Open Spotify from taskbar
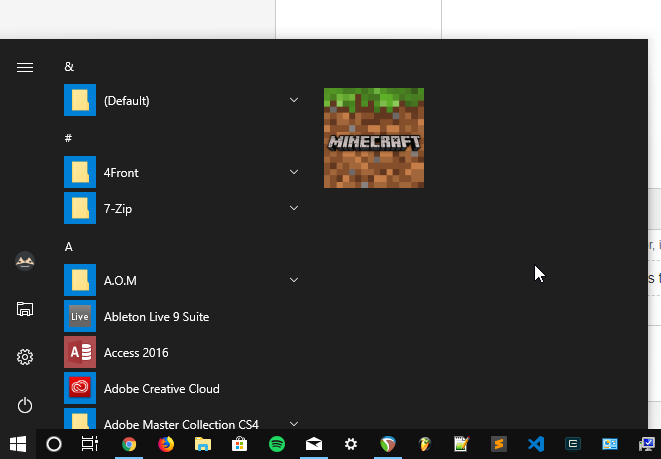661x459 pixels. click(x=277, y=444)
